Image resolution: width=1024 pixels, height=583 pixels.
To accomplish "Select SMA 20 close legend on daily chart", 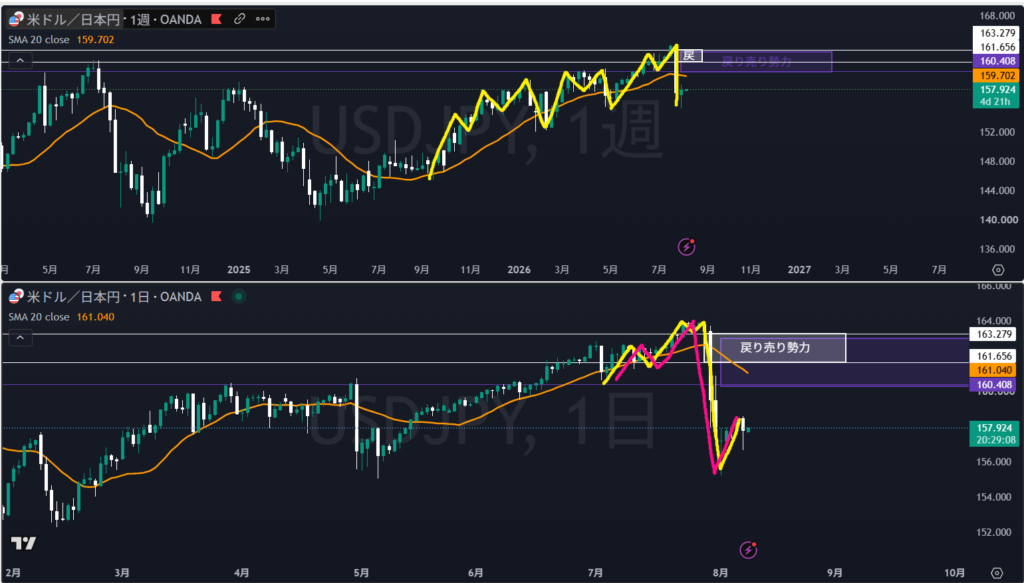I will (x=39, y=317).
